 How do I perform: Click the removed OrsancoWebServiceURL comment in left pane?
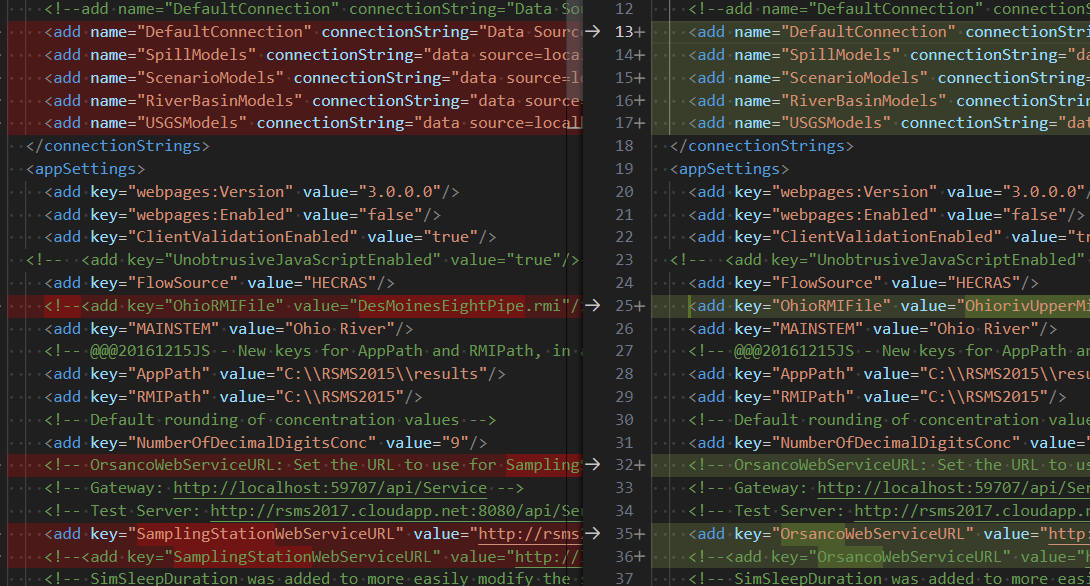point(295,465)
